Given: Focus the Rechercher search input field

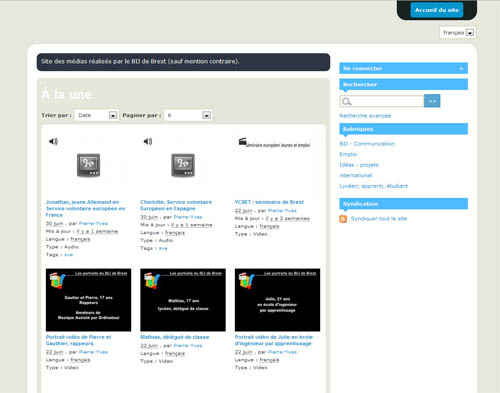Looking at the screenshot, I should coord(382,101).
